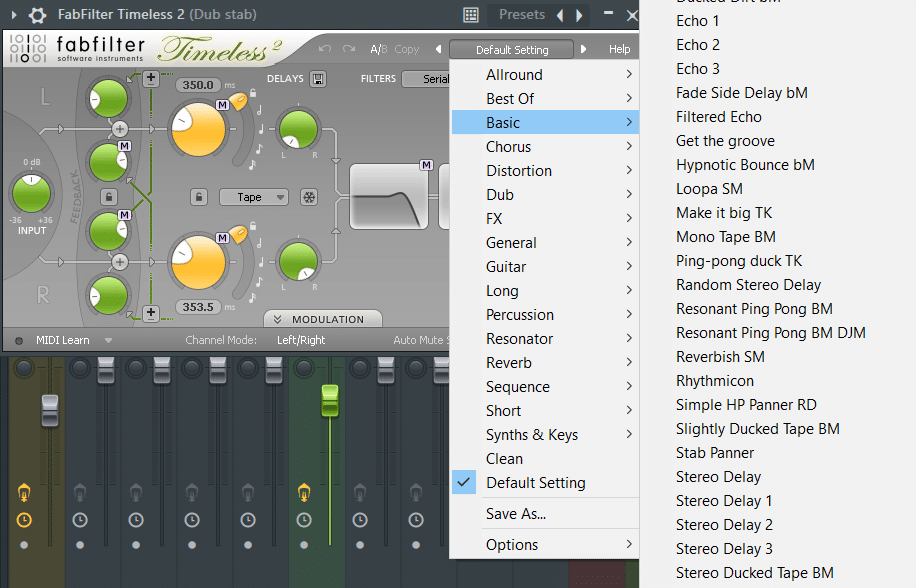The width and height of the screenshot is (916, 588).
Task: Click the M modulation badge on filter panel
Action: pos(426,165)
